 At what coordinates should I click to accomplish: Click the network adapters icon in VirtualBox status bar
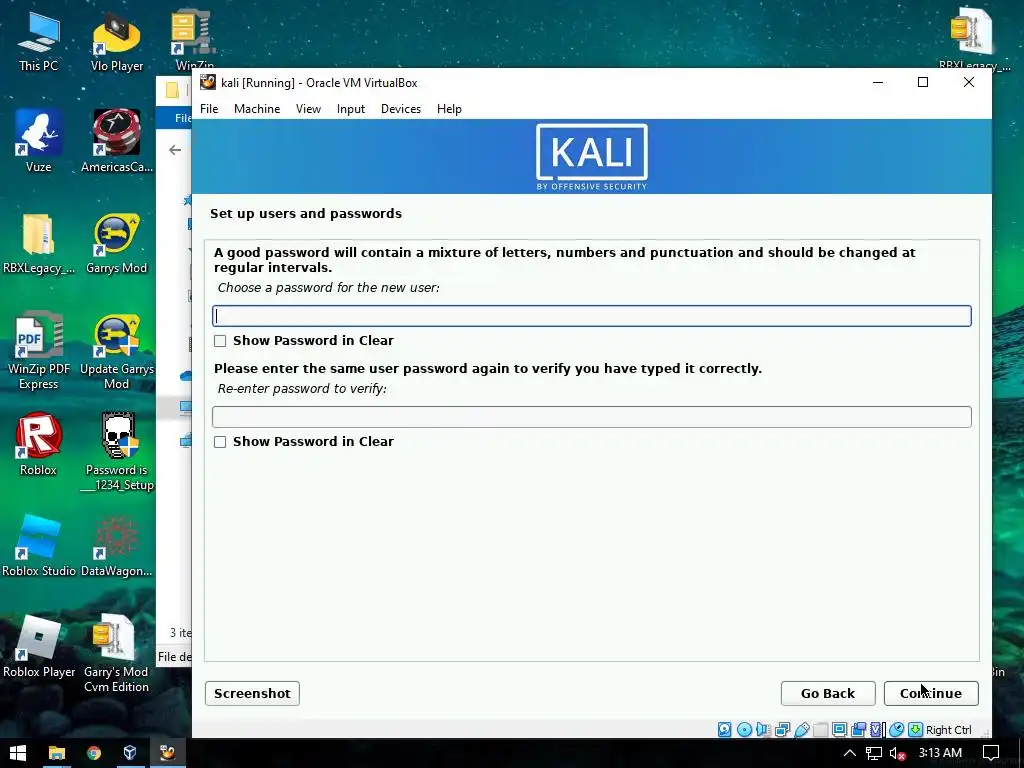pos(782,729)
